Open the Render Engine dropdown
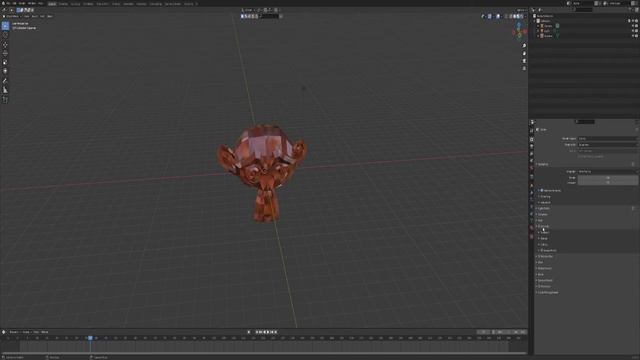Viewport: 640px width, 360px height. [607, 139]
